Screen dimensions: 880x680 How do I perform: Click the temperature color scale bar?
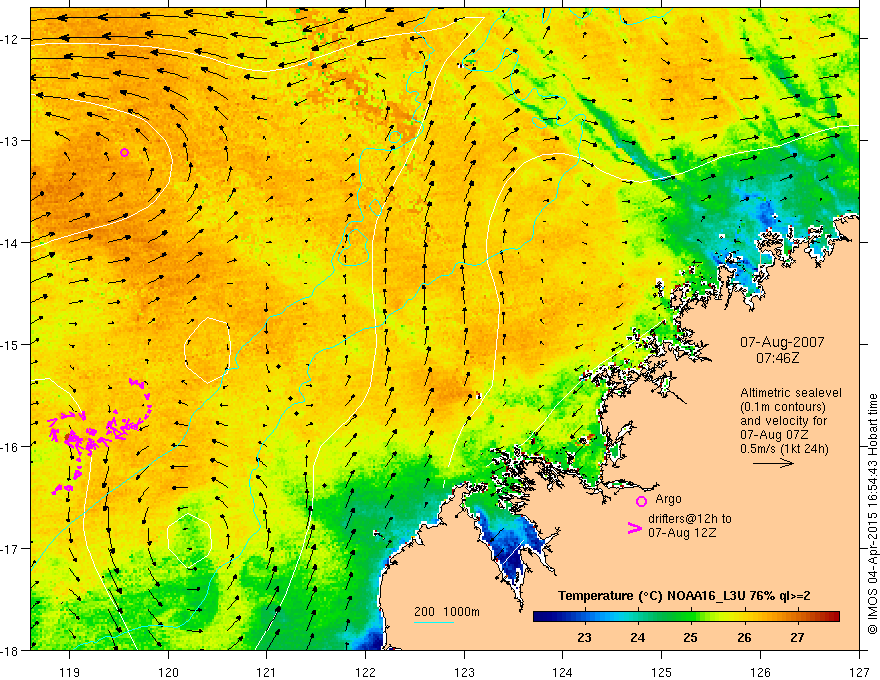point(686,617)
